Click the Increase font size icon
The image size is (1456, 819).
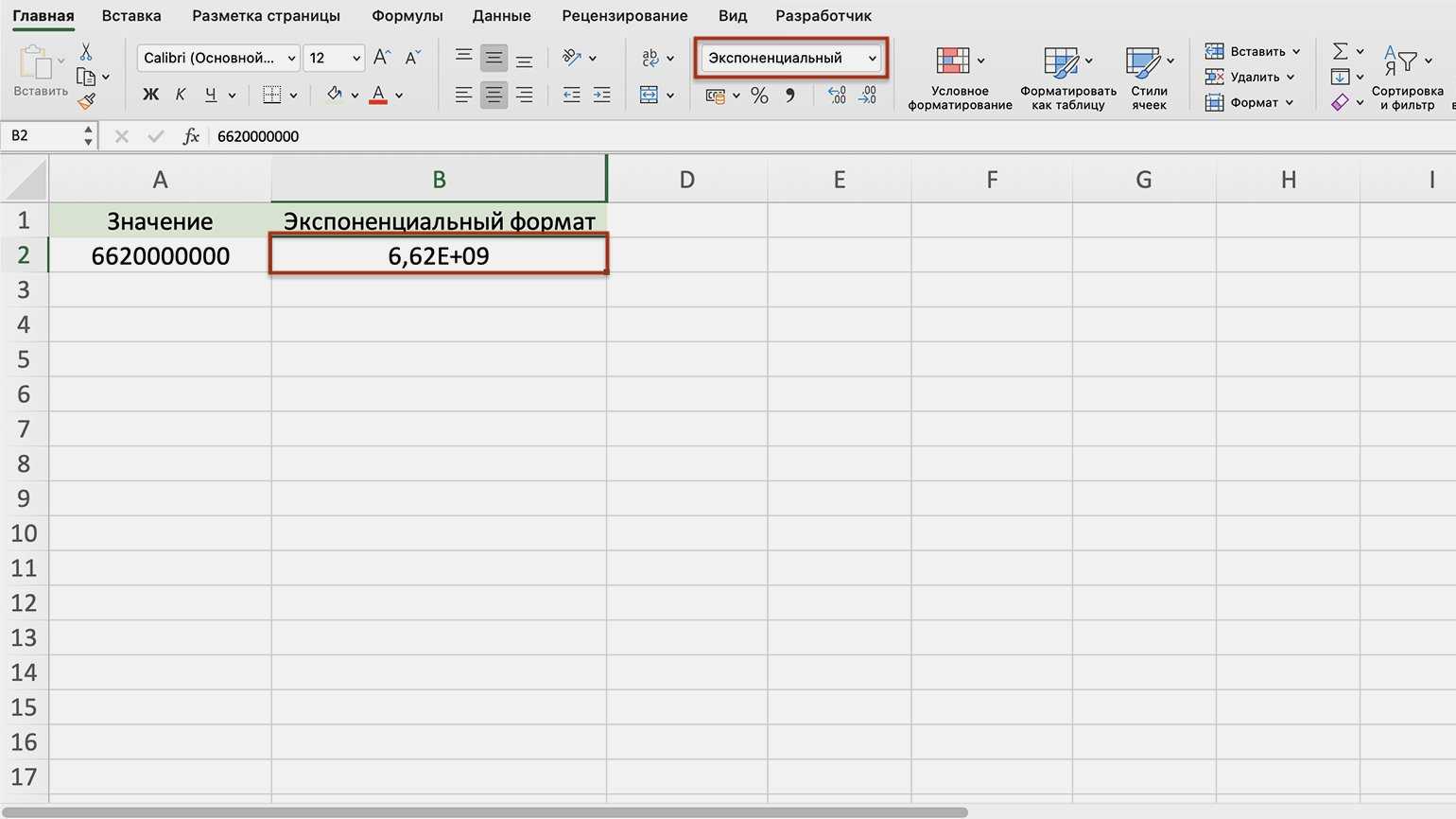(x=382, y=58)
